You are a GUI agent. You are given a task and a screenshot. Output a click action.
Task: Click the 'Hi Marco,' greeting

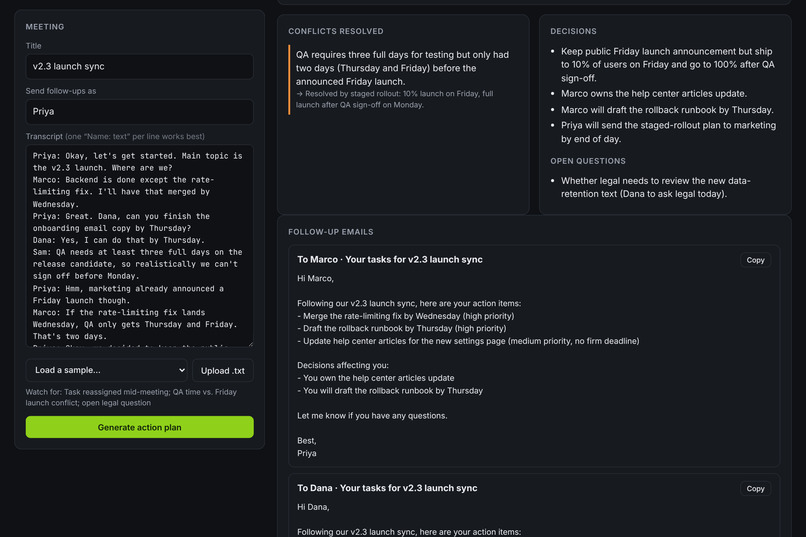315,279
